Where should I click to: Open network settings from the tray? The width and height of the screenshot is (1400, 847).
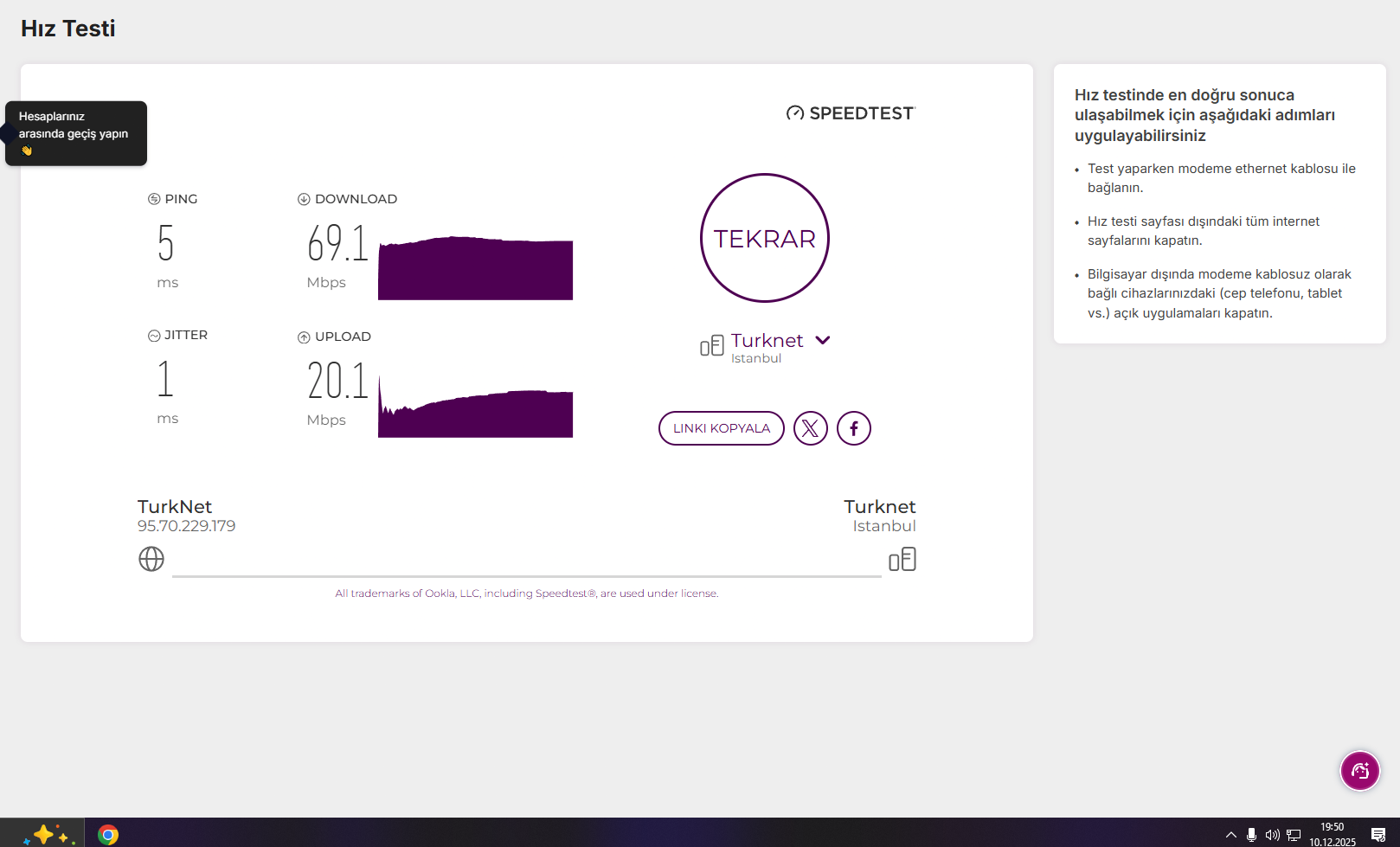pyautogui.click(x=1294, y=835)
